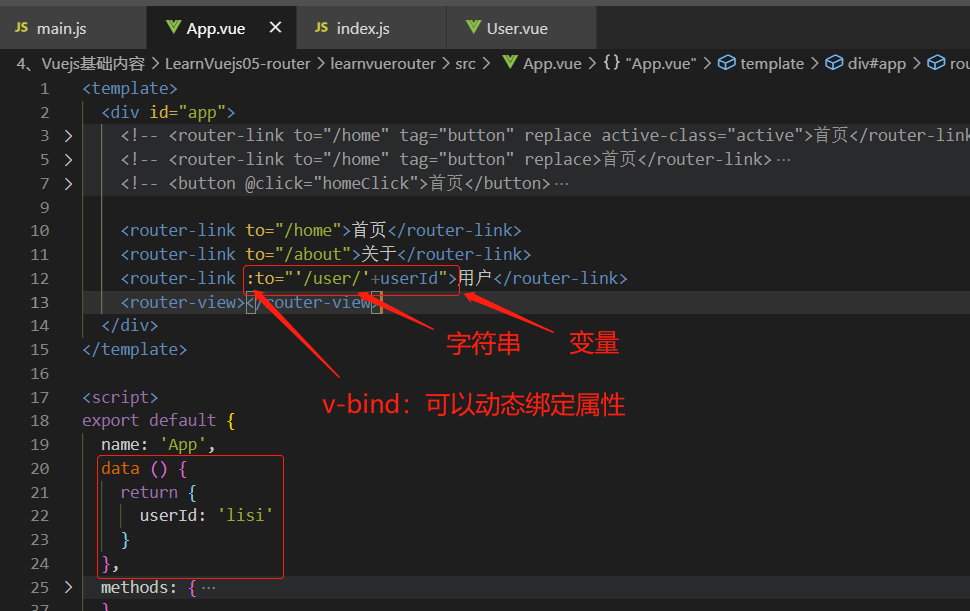Click the collapsed ellipsis after methods brace
The image size is (970, 611).
click(x=208, y=588)
